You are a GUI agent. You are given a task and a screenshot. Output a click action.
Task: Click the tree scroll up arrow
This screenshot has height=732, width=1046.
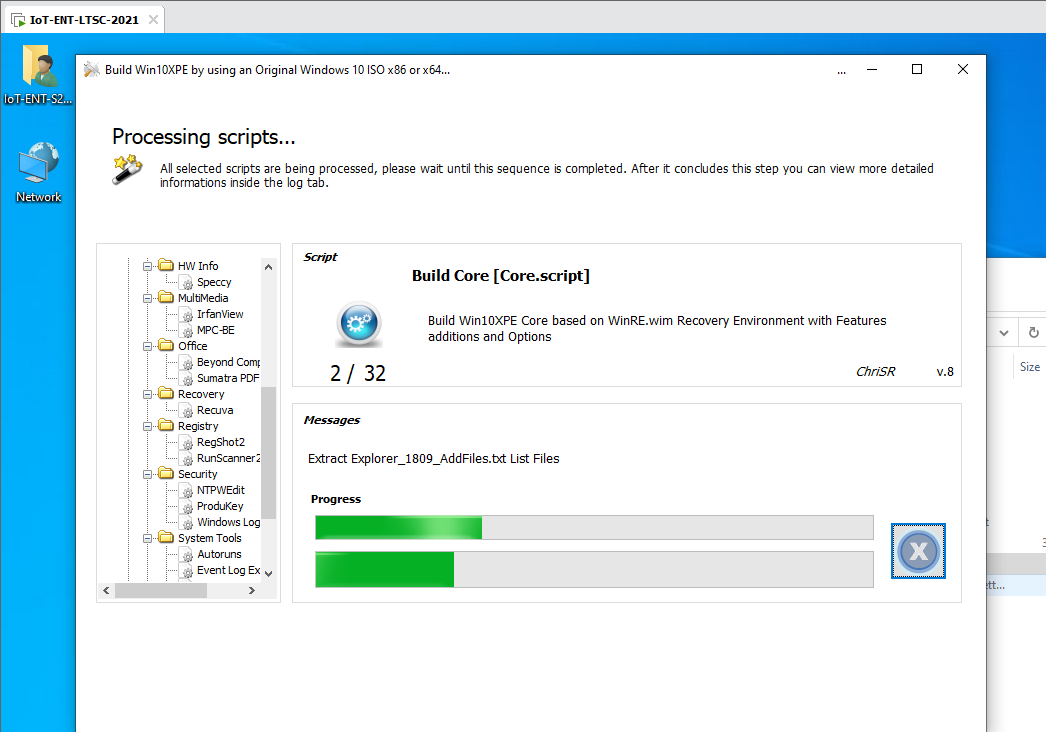click(x=268, y=267)
